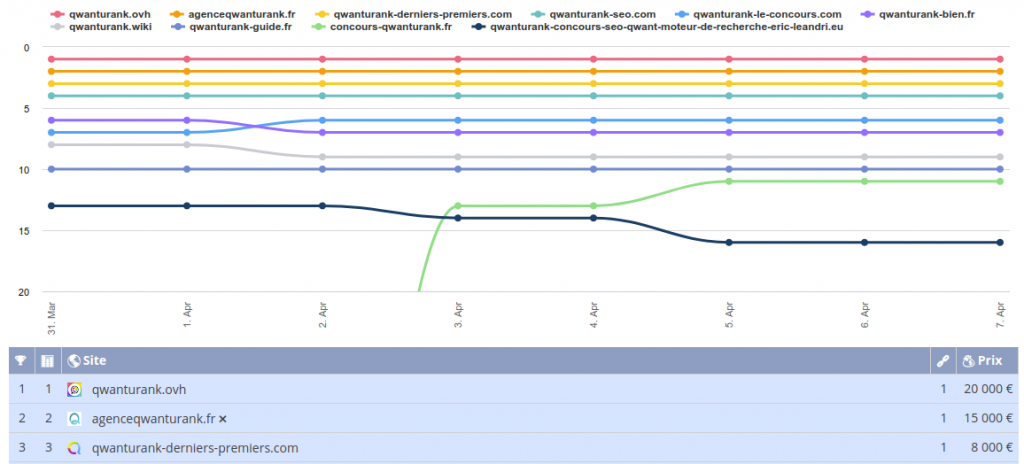Click the '1. Apr' x-axis label

pos(187,317)
